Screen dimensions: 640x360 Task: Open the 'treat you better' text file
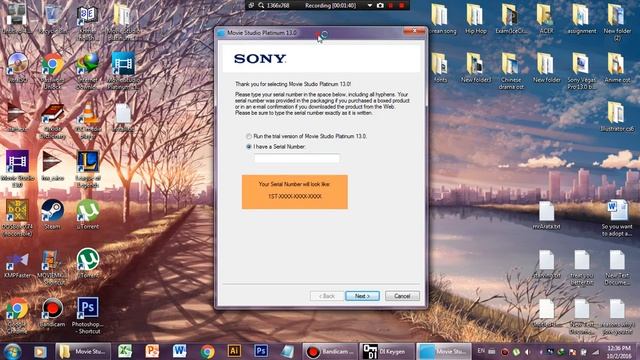click(581, 267)
